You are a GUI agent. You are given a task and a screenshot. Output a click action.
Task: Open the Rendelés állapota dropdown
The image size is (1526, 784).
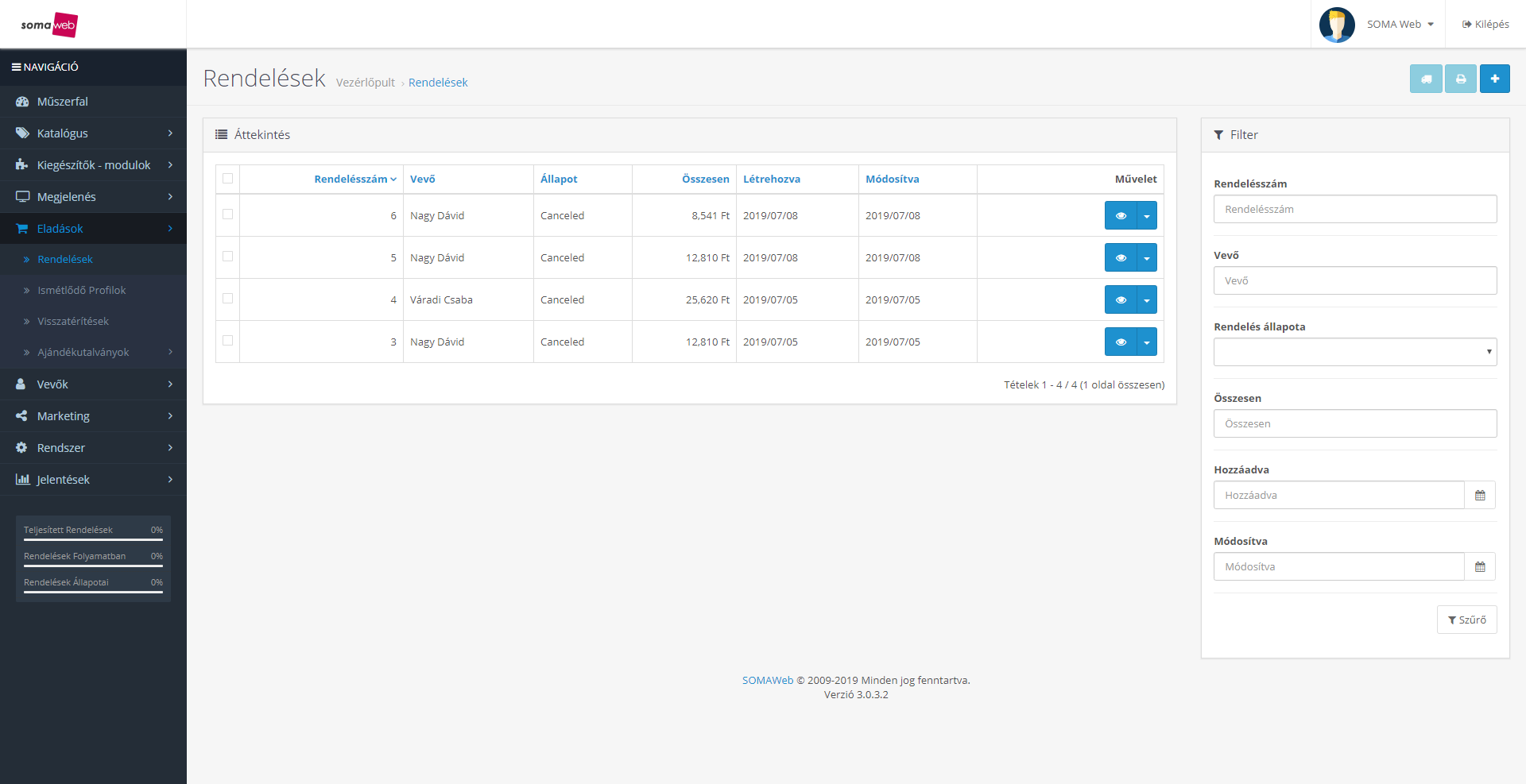tap(1355, 352)
